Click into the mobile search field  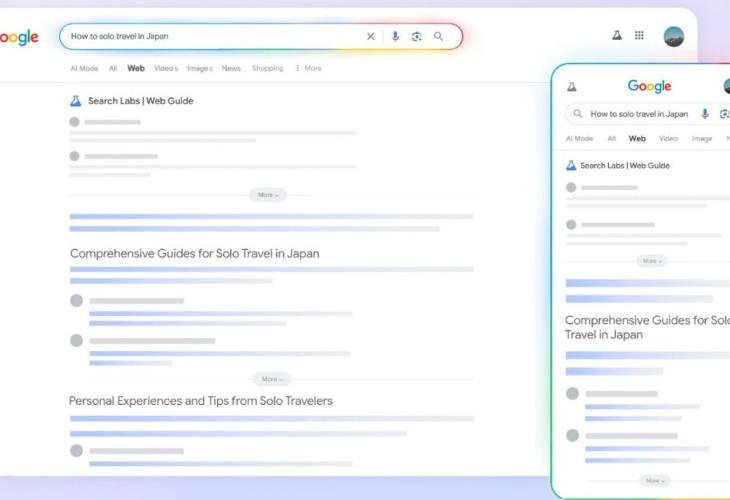point(638,114)
